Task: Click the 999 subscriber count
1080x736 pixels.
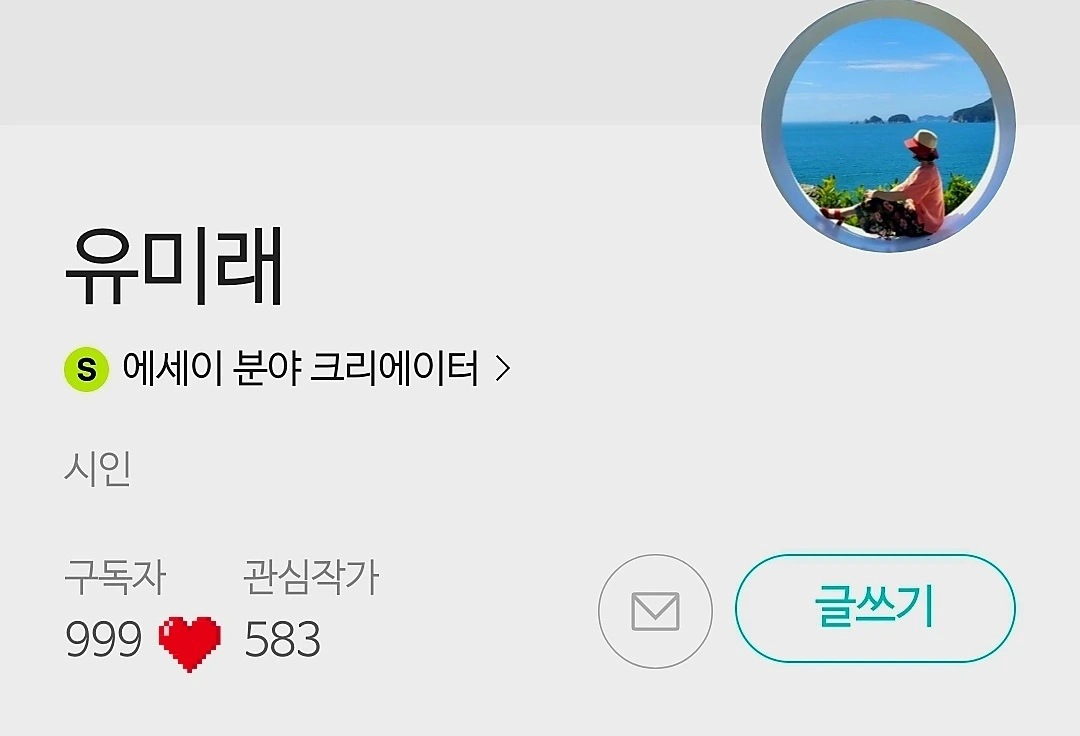Action: coord(103,639)
